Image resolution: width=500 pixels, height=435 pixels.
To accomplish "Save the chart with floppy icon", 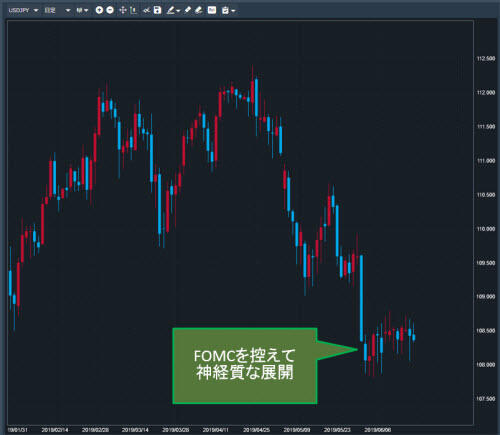I will [157, 10].
